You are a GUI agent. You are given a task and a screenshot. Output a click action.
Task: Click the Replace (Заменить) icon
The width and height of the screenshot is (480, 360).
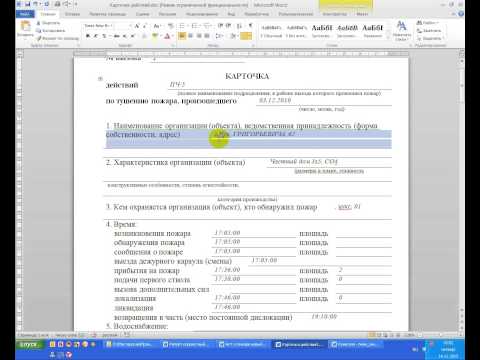click(x=419, y=31)
